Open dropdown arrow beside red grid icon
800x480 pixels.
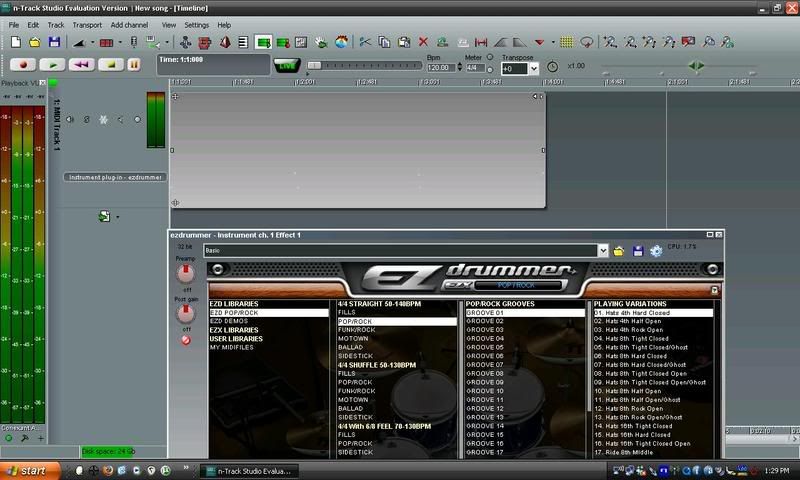(120, 43)
